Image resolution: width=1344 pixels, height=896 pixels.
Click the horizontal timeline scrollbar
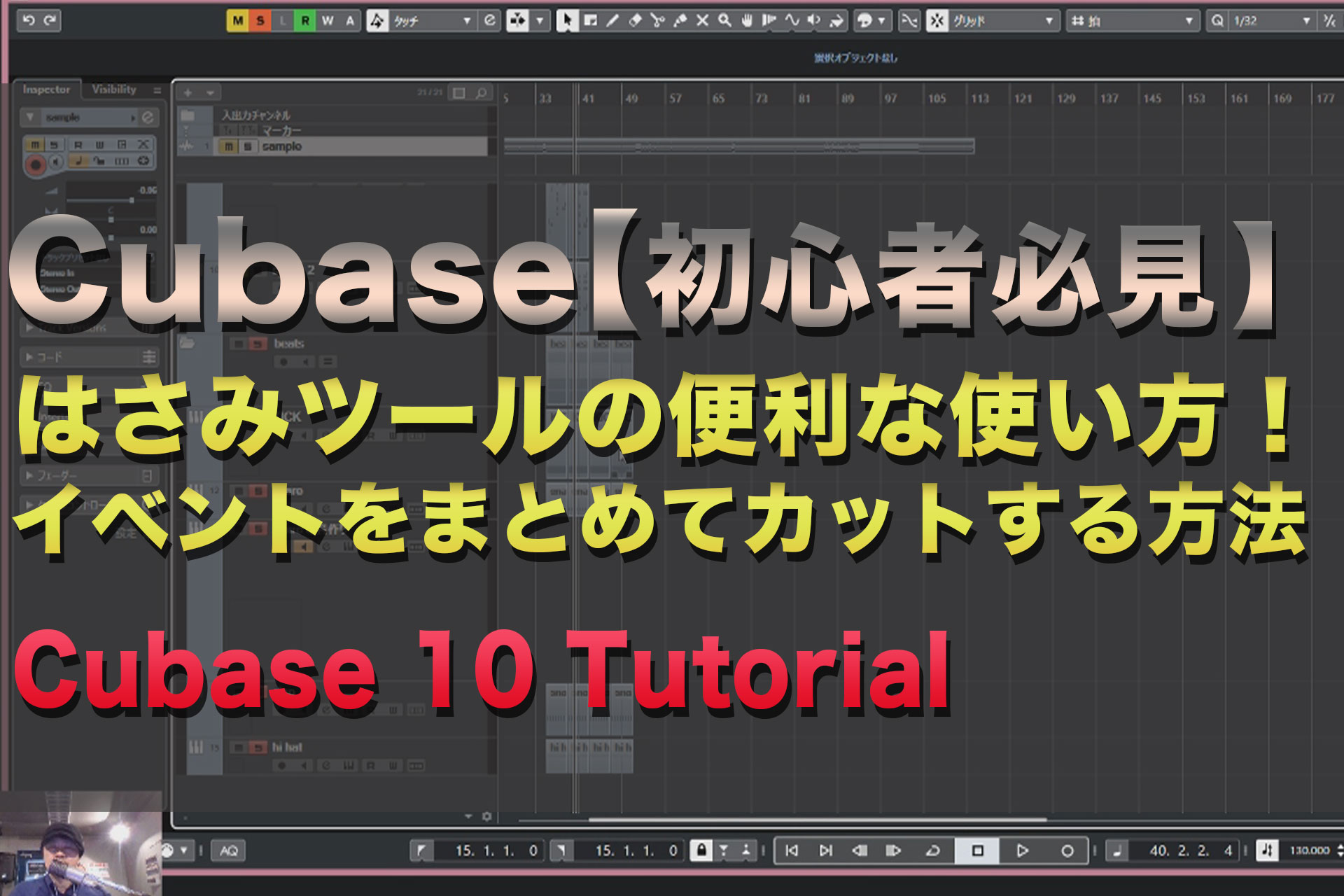coord(818,819)
